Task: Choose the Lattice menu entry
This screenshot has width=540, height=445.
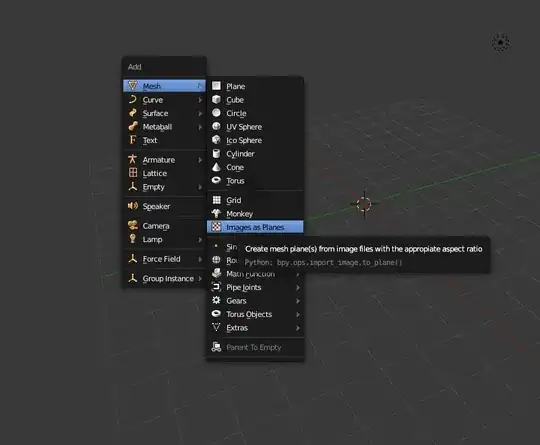Action: [164, 173]
